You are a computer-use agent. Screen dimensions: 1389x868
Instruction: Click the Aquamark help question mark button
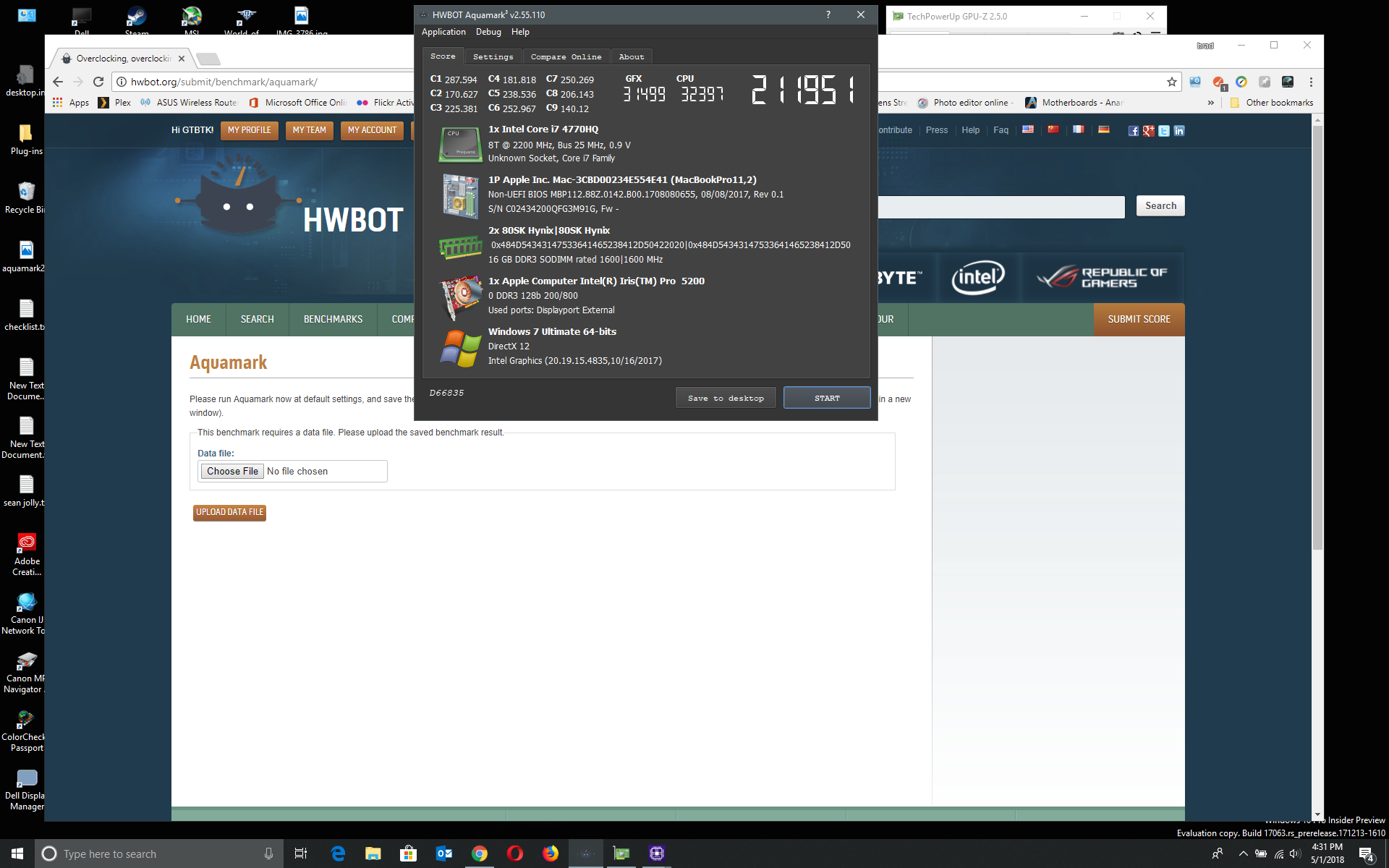pos(828,14)
